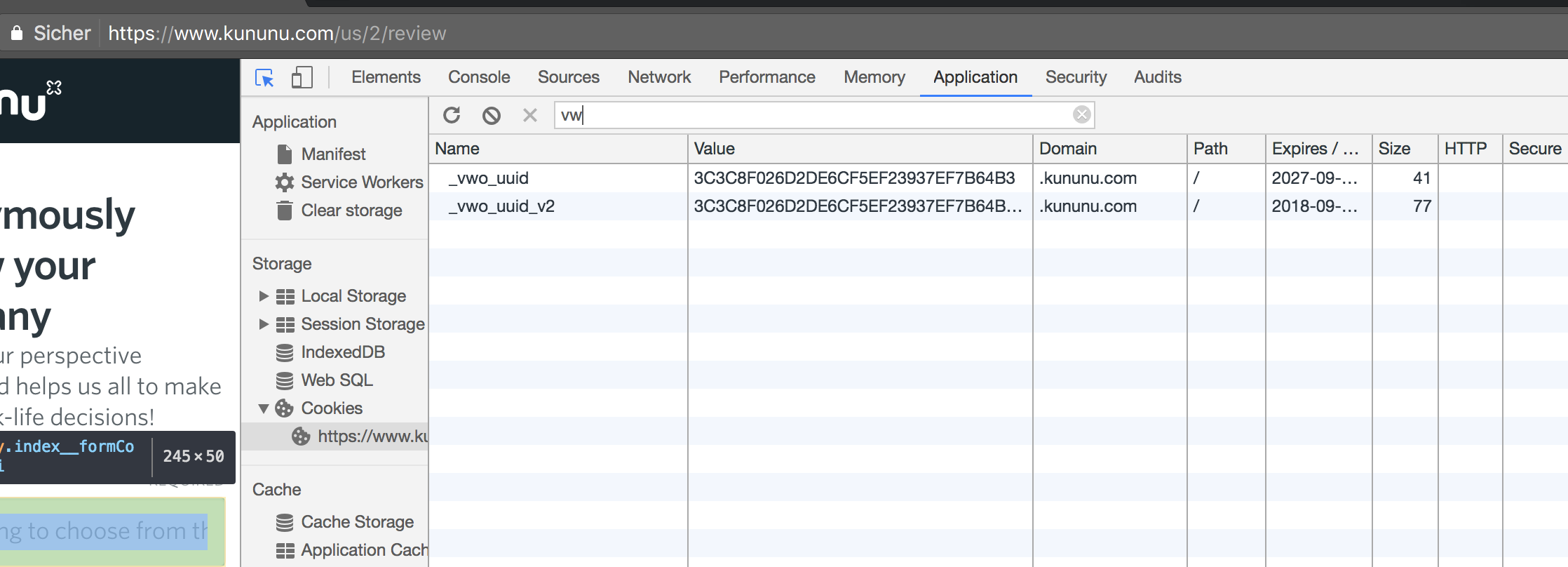Sort cookies by the HTTP column
1568x567 pixels.
pyautogui.click(x=1470, y=149)
